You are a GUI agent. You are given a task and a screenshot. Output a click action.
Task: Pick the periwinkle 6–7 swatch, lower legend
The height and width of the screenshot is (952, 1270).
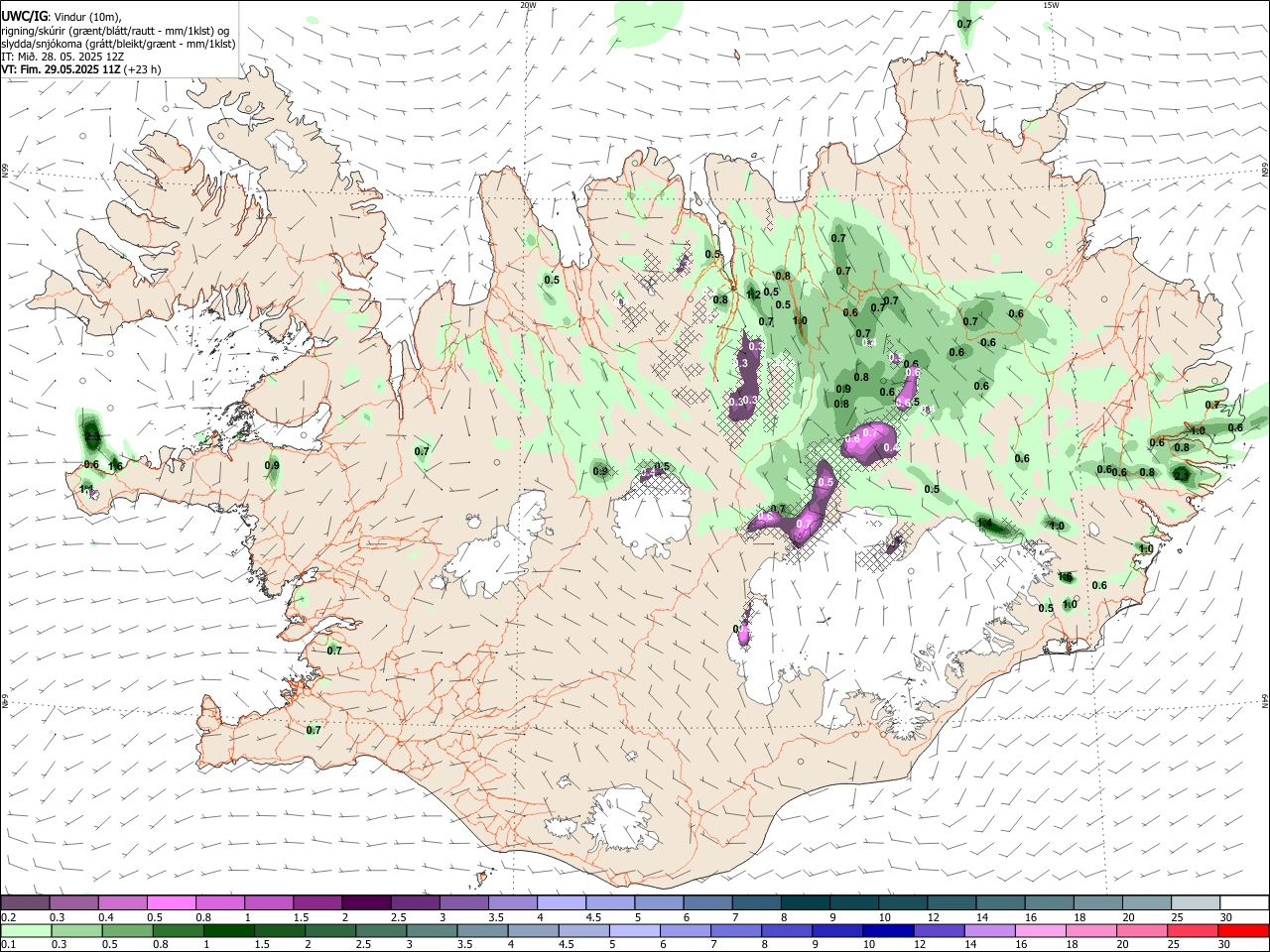coord(686,930)
